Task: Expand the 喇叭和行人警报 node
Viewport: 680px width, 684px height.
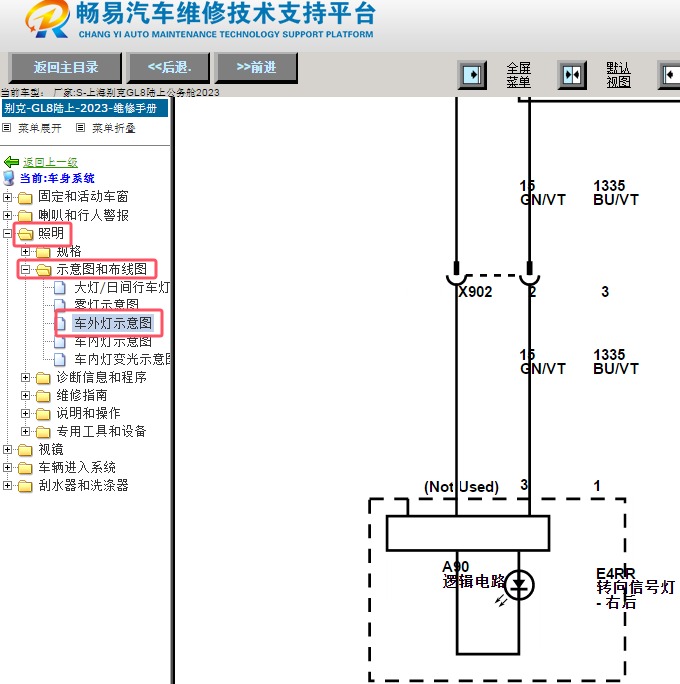Action: click(x=7, y=215)
